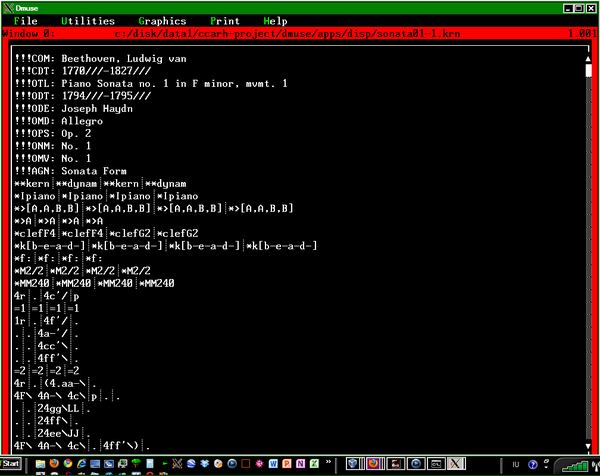
Task: Open the Help menu
Action: click(x=275, y=20)
